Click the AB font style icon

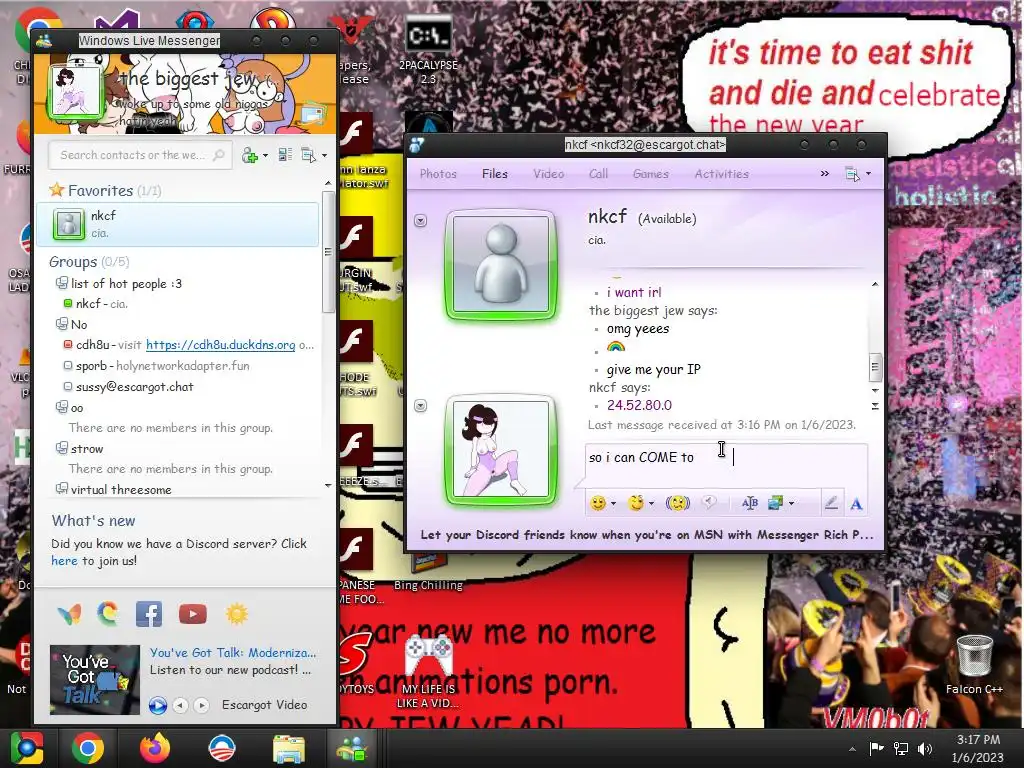(750, 503)
